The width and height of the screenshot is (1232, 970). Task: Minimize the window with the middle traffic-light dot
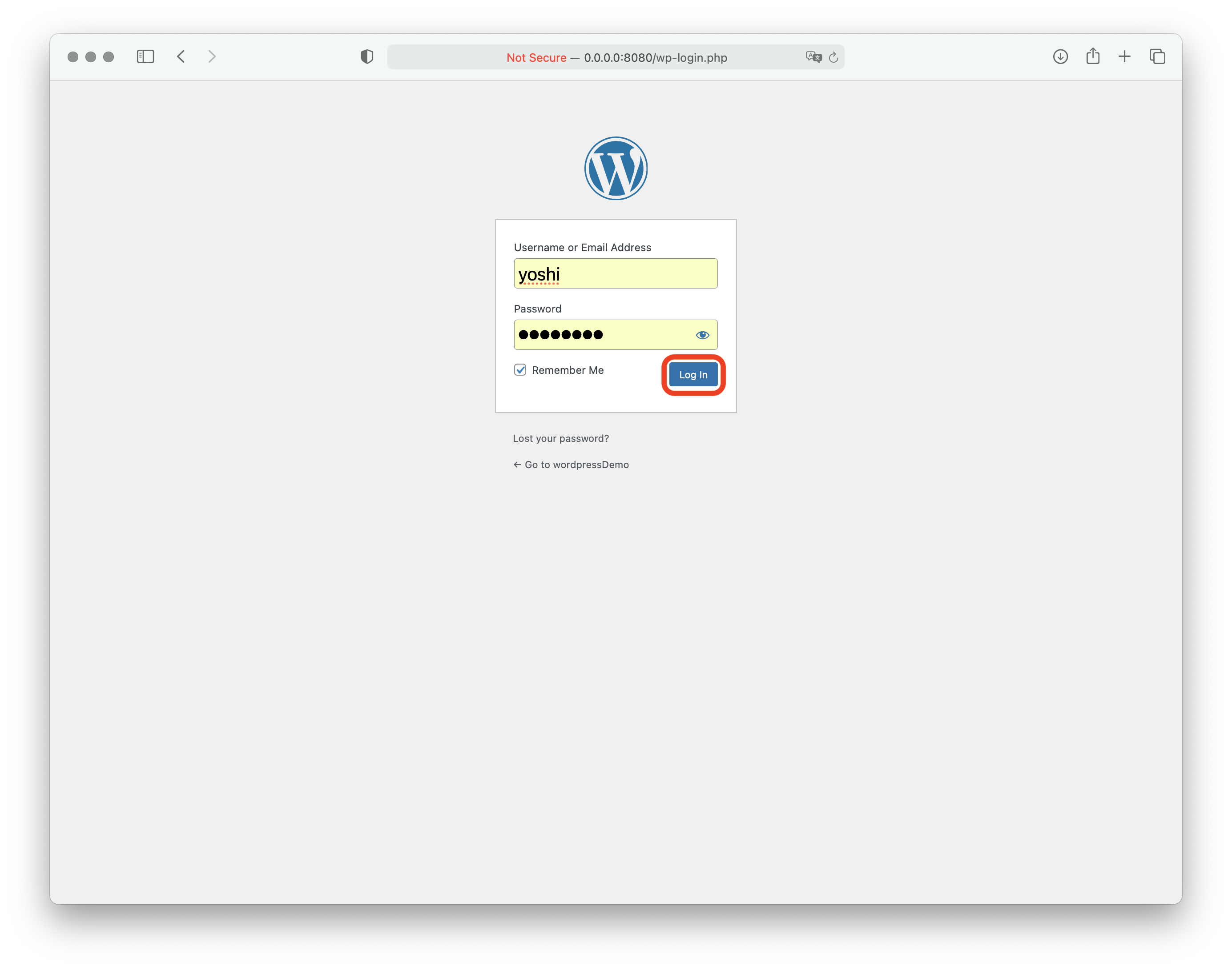click(x=91, y=57)
